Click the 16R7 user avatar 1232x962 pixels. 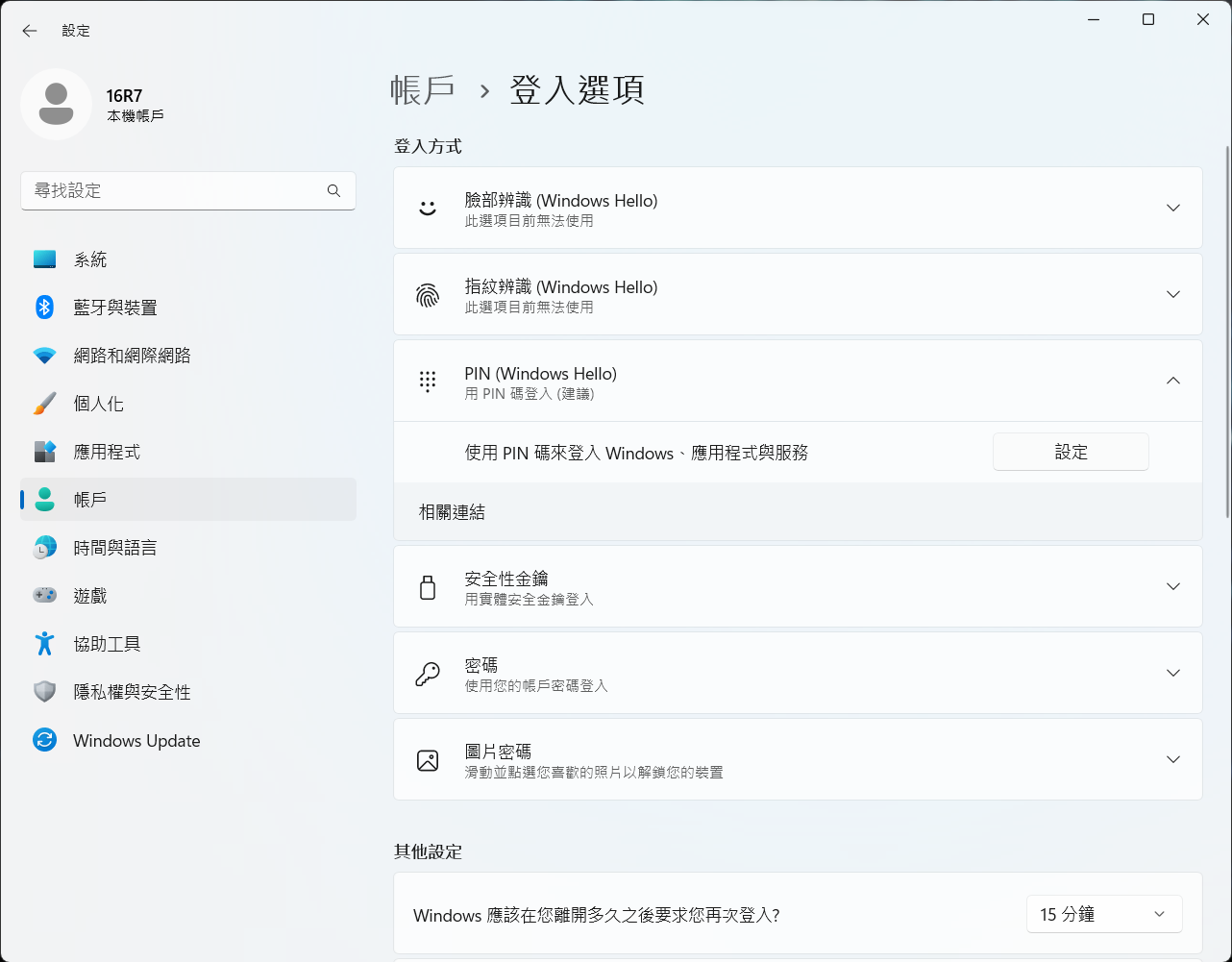click(x=56, y=104)
